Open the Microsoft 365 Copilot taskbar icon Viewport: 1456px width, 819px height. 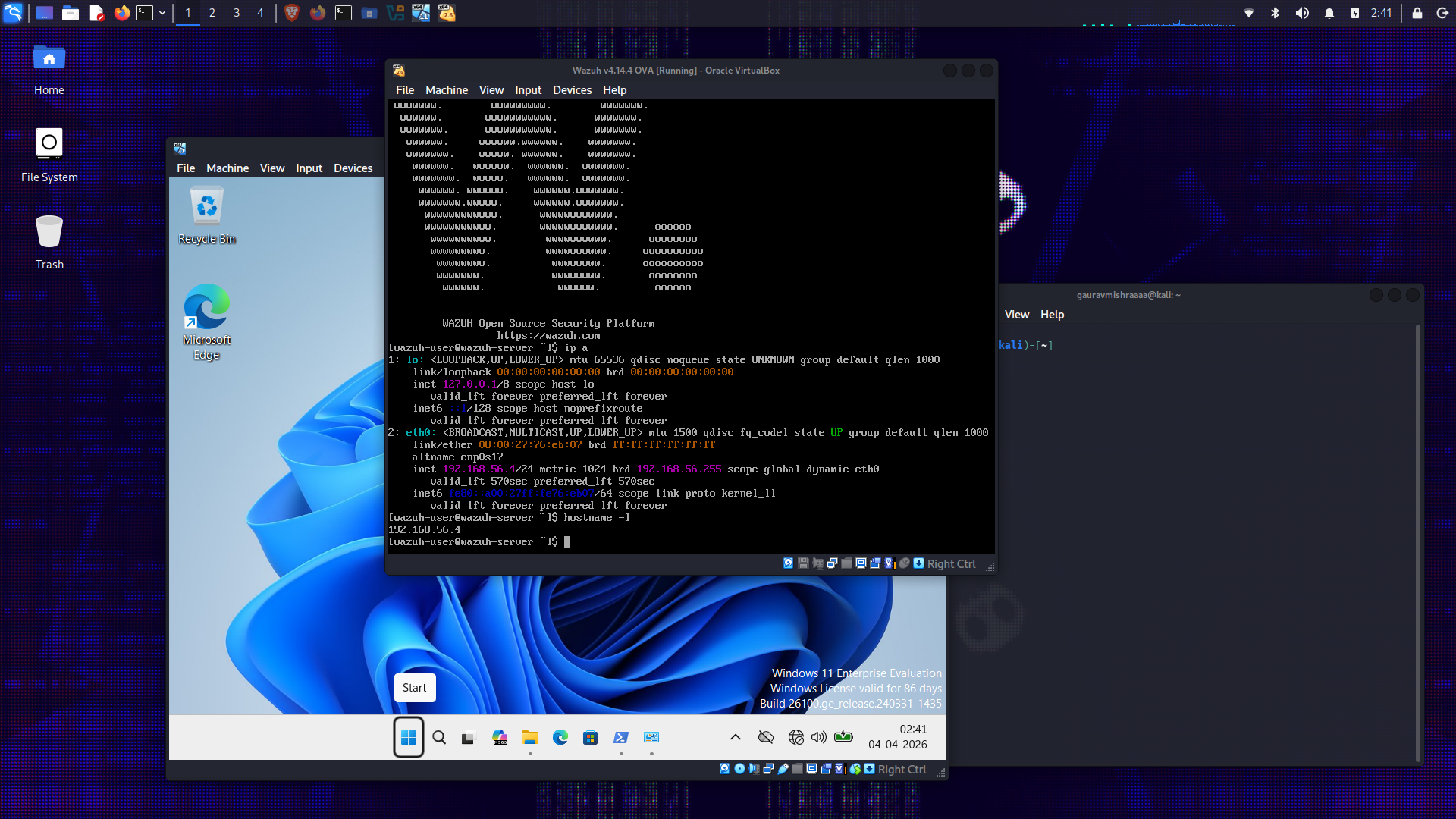click(499, 737)
